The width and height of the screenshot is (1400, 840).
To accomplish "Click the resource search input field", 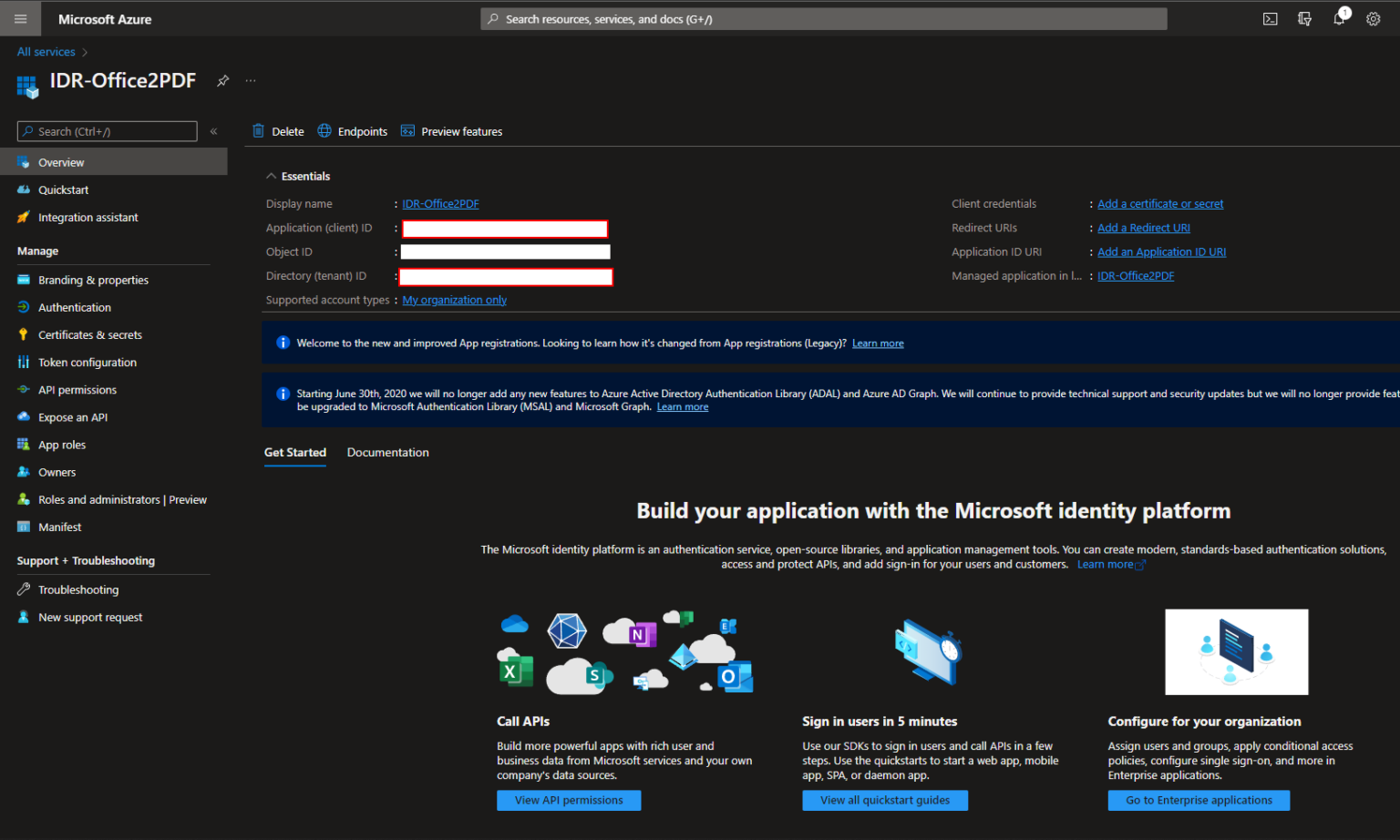I will [823, 18].
